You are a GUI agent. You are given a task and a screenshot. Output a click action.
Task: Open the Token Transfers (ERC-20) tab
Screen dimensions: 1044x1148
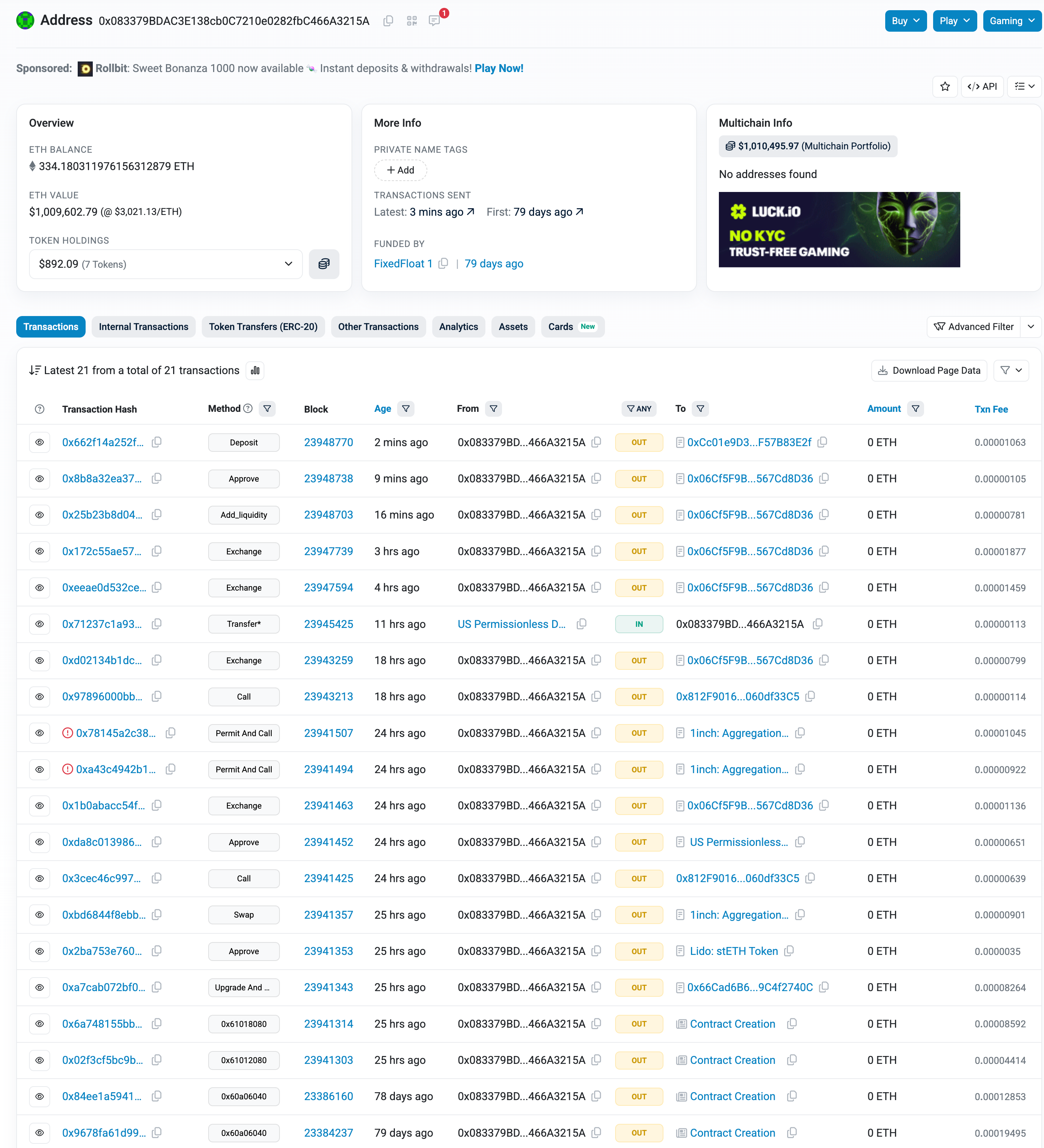263,327
